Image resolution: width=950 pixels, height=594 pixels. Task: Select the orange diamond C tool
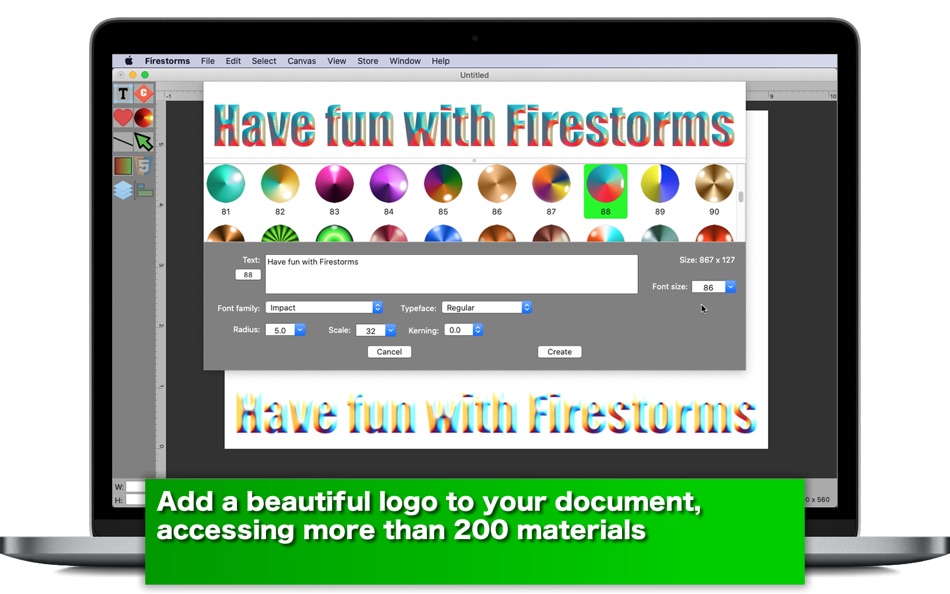pos(144,93)
